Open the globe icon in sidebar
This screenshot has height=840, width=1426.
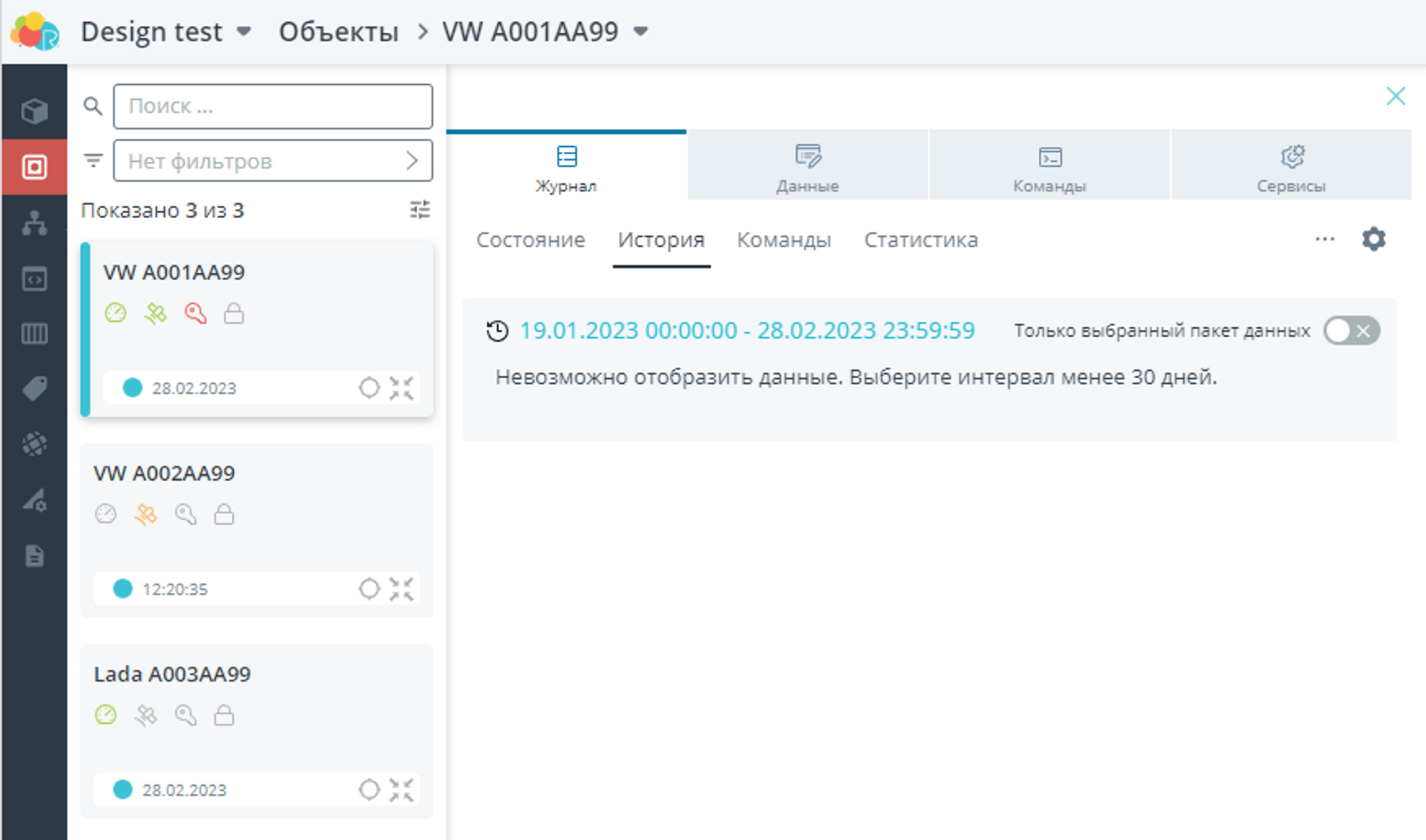click(34, 444)
